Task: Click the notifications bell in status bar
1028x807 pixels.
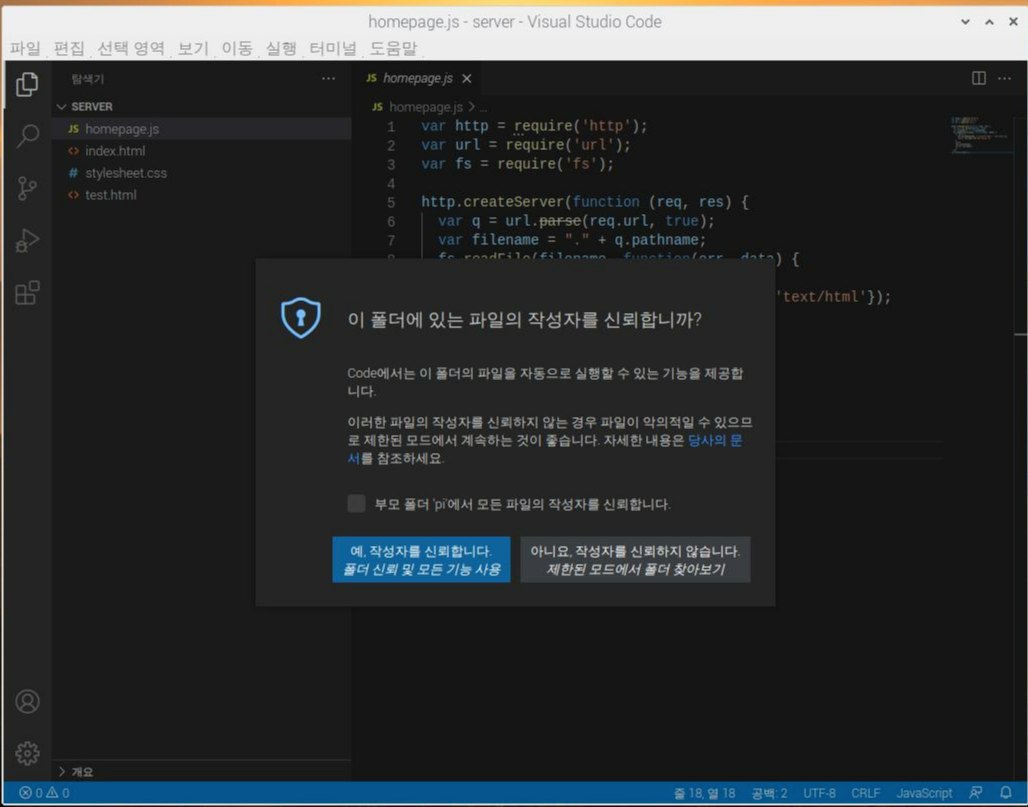Action: click(x=1006, y=793)
